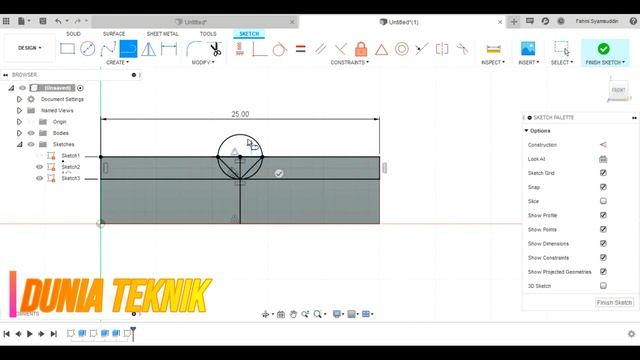Select the Fillet tool
This screenshot has height=360, width=640.
tap(194, 49)
